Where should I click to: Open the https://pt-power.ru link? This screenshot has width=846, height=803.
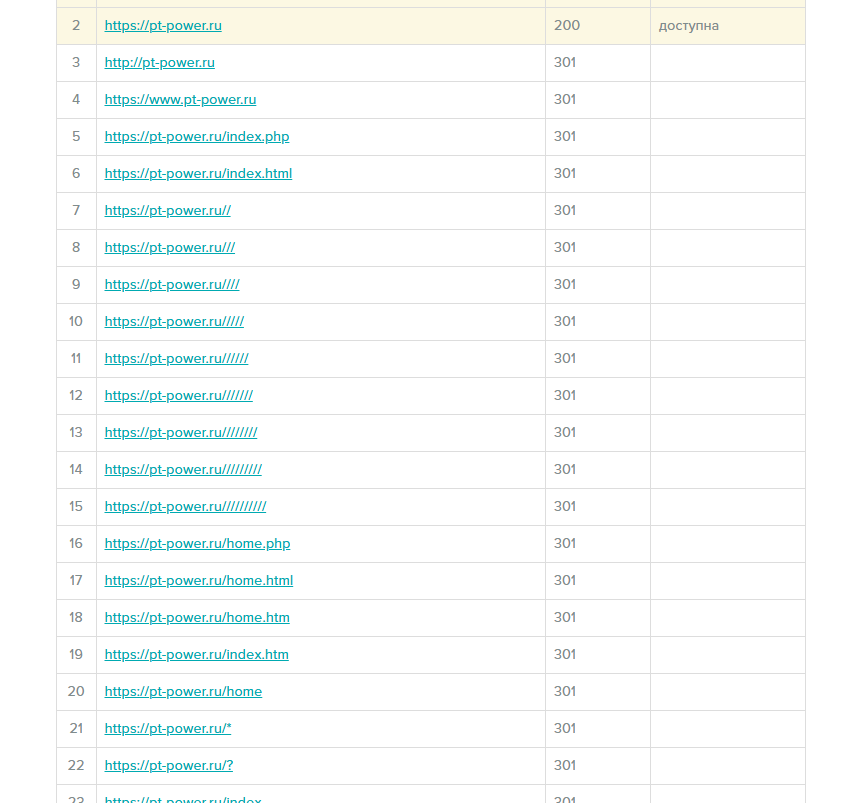click(x=163, y=26)
